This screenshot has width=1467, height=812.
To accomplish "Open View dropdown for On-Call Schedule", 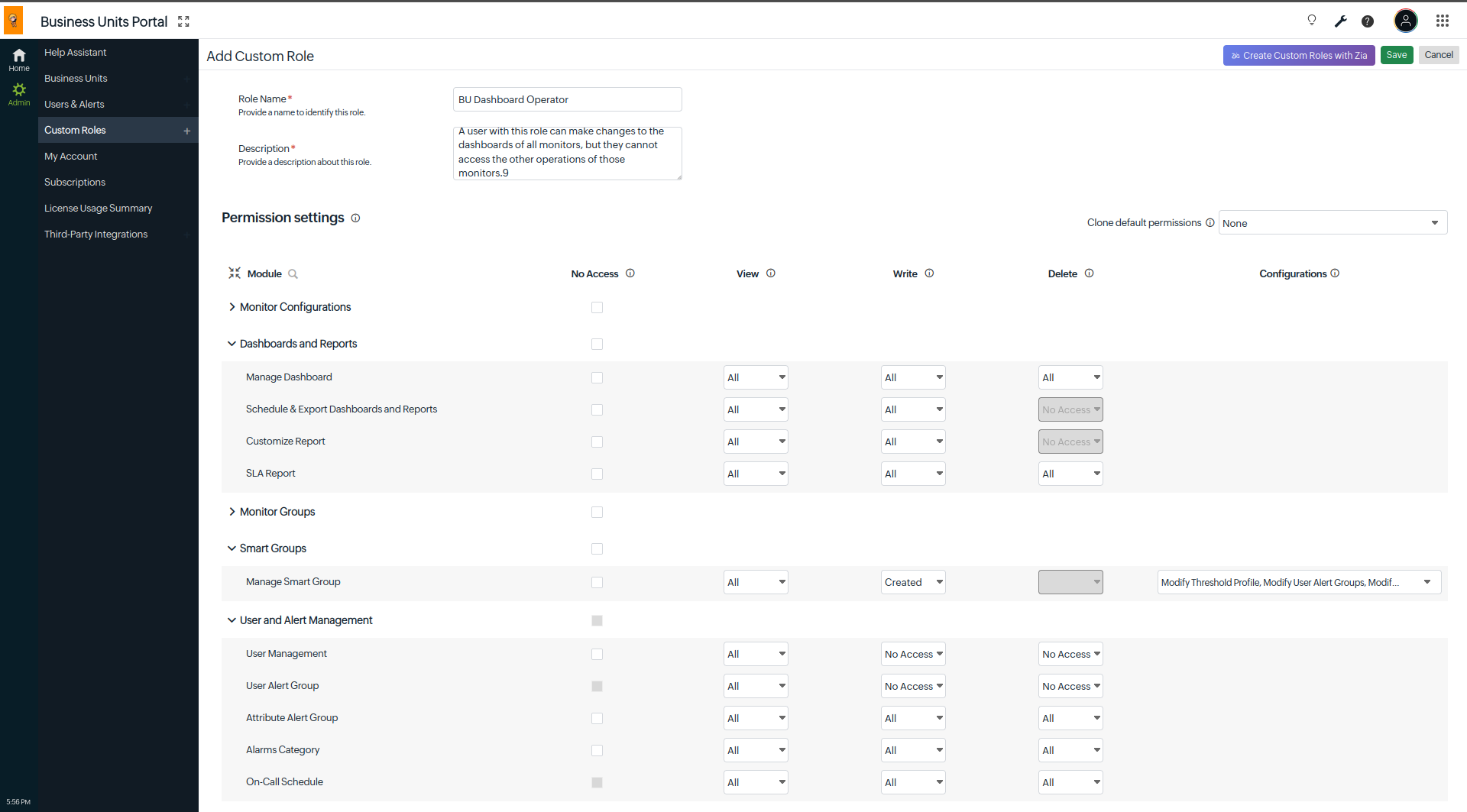I will (x=756, y=782).
